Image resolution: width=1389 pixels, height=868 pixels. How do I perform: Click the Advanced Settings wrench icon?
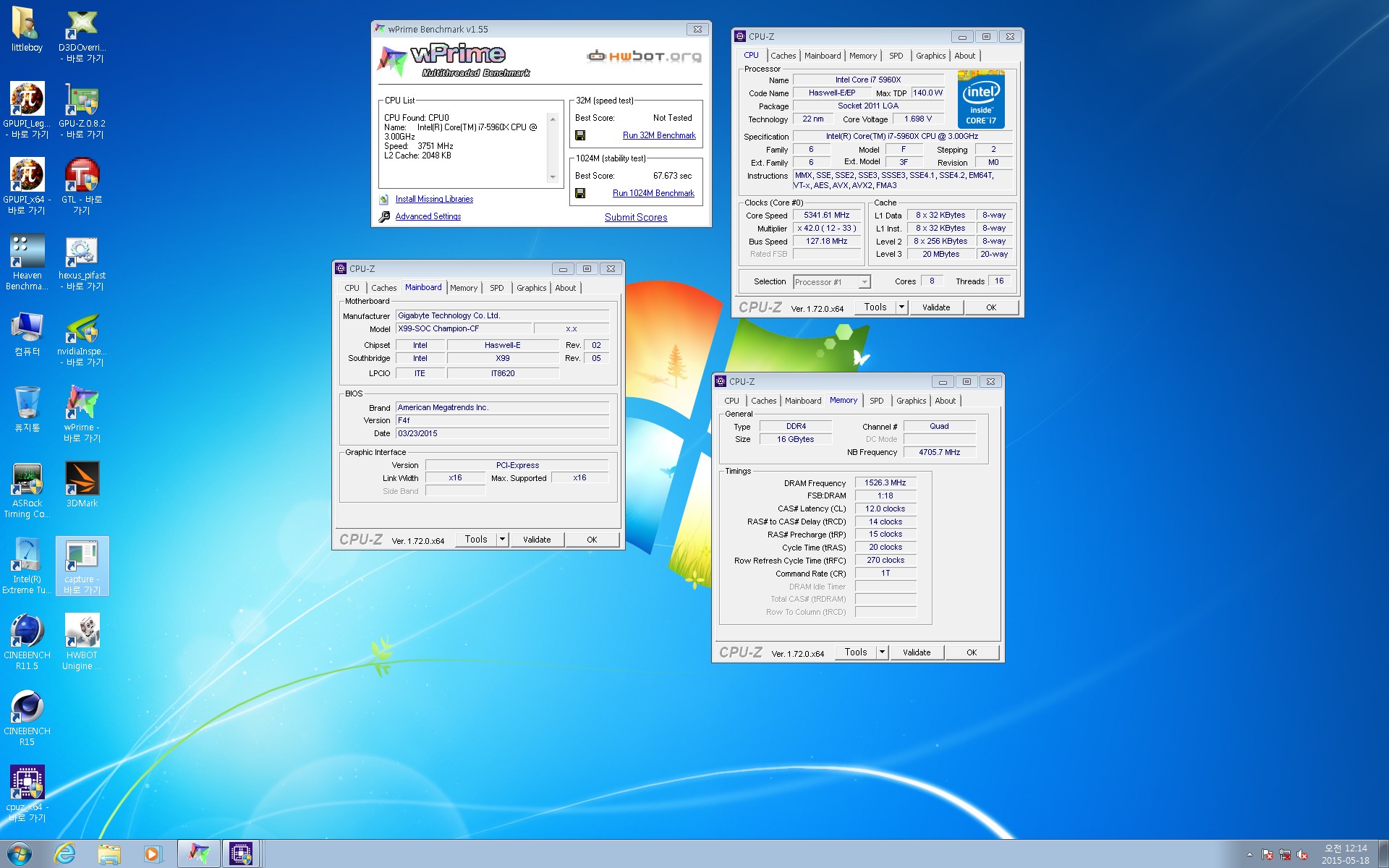(x=384, y=216)
